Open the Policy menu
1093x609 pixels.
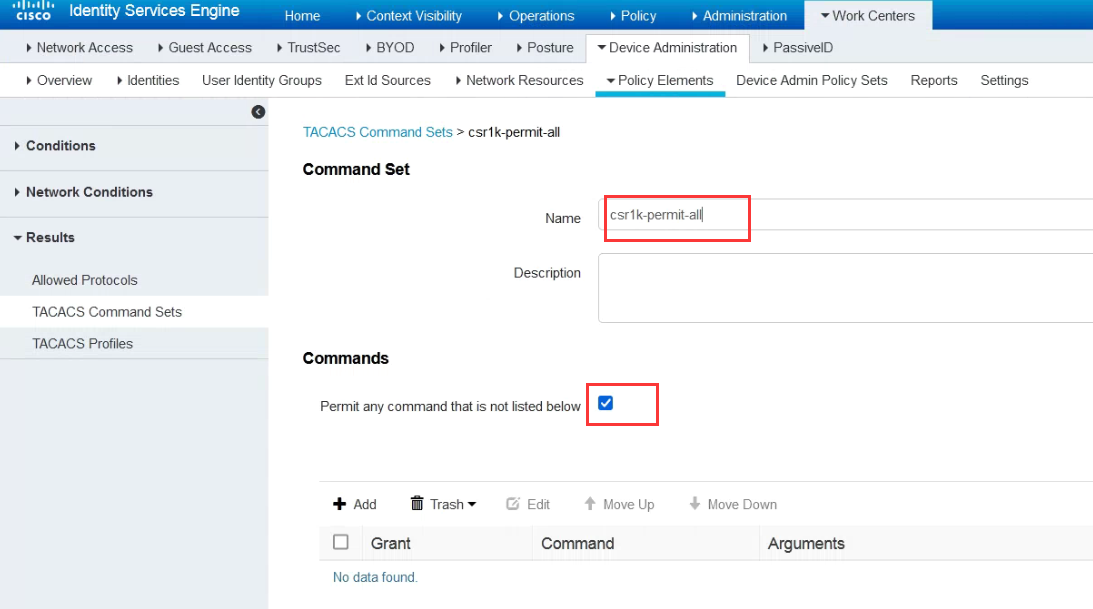coord(633,15)
